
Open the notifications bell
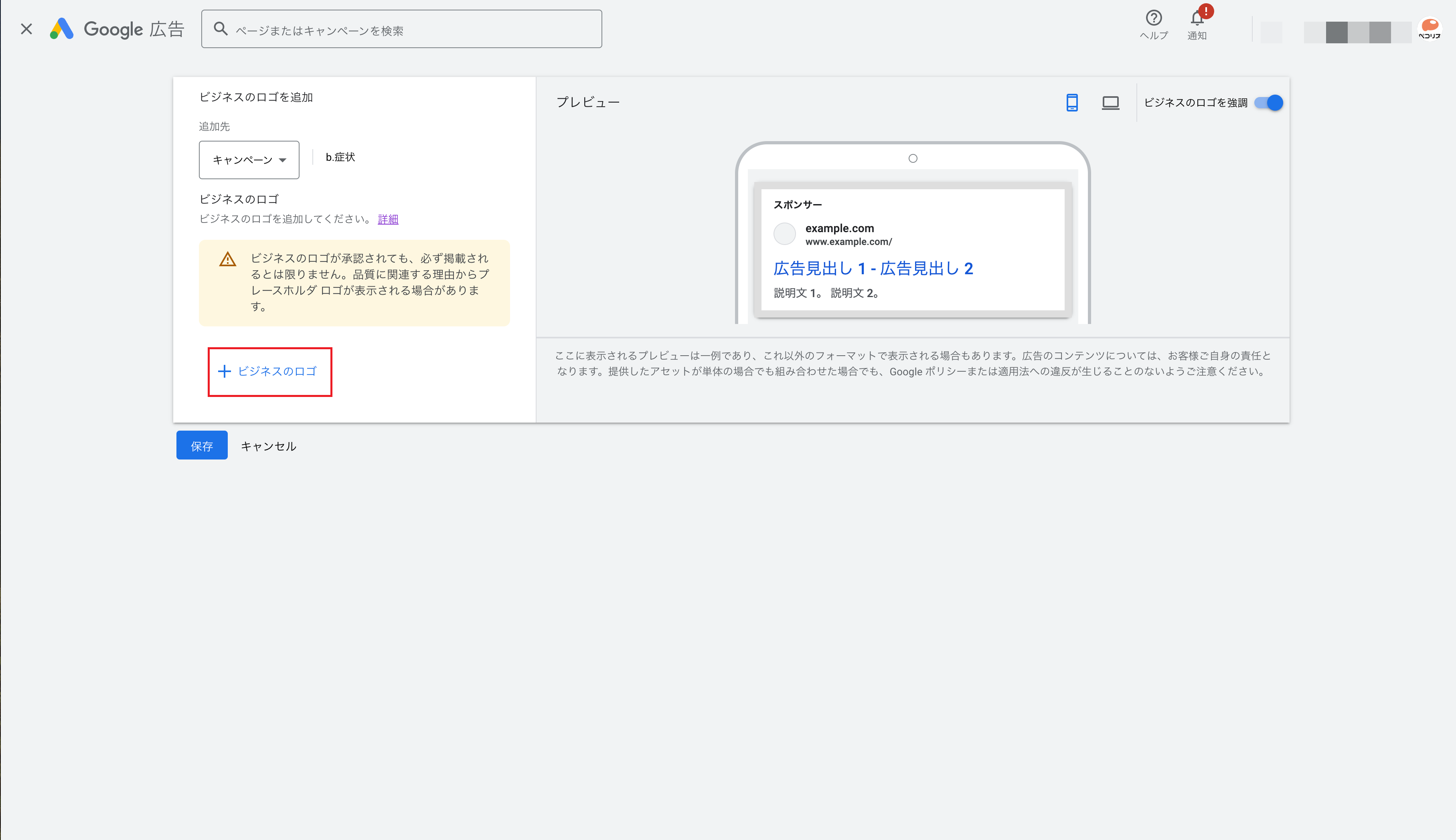[x=1197, y=18]
